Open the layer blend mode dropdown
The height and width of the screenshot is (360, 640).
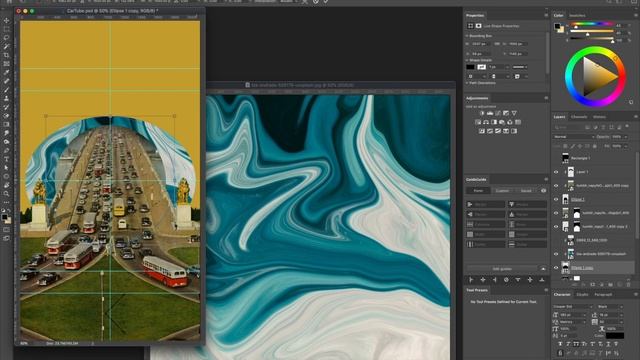click(x=573, y=137)
